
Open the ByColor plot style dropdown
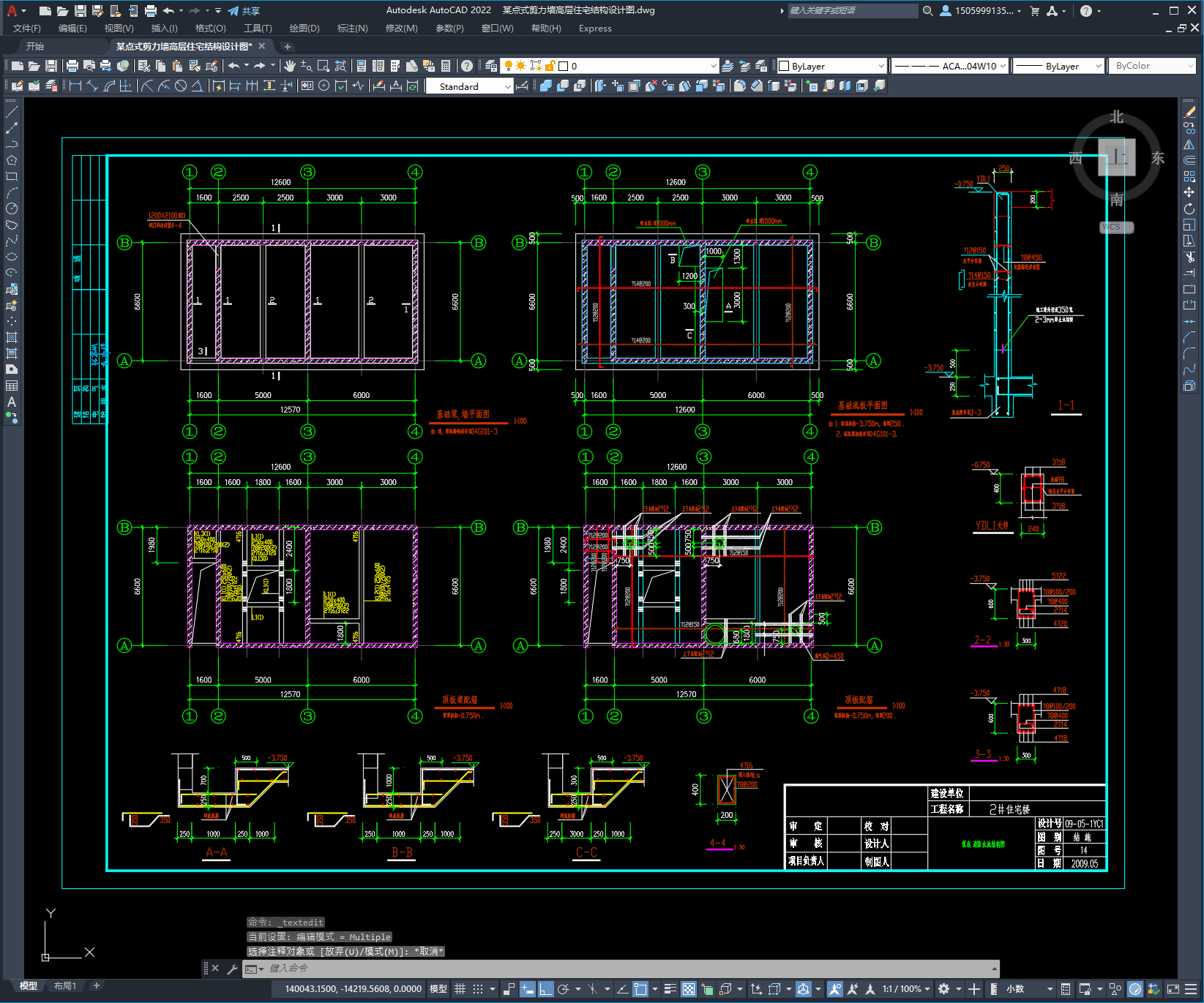[1152, 66]
